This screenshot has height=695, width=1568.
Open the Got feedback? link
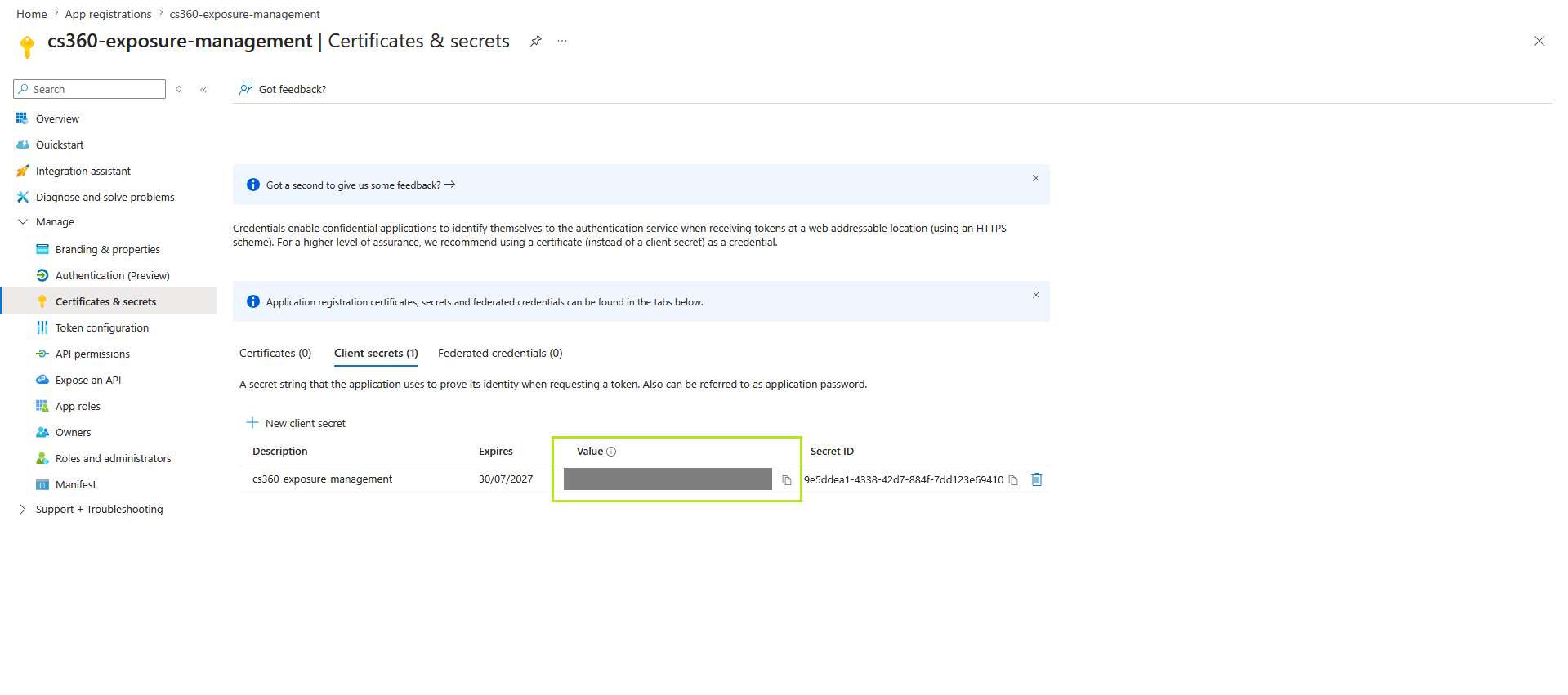(293, 90)
